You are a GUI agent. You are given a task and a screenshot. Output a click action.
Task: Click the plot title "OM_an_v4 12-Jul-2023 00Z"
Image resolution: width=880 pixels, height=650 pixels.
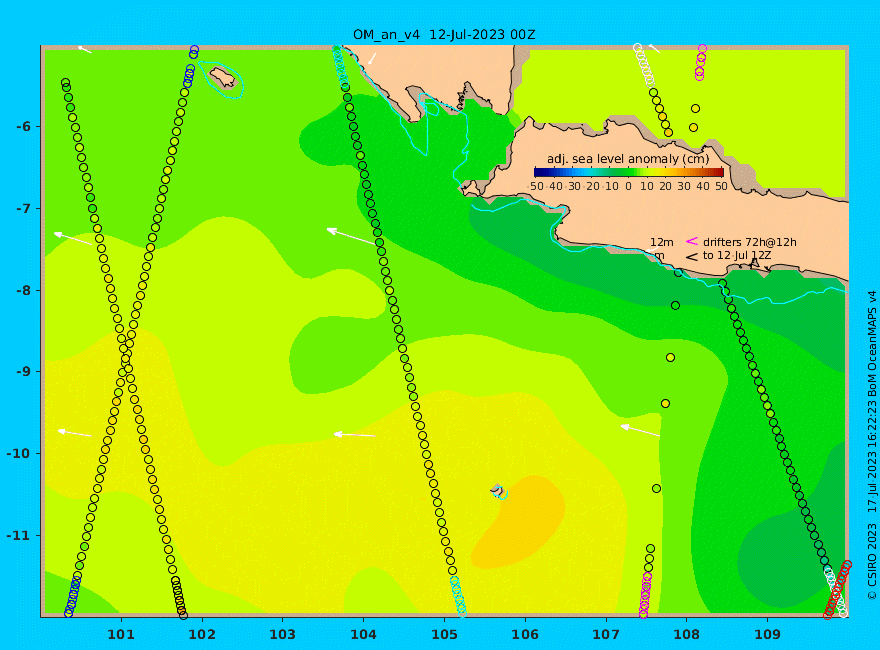[x=444, y=35]
